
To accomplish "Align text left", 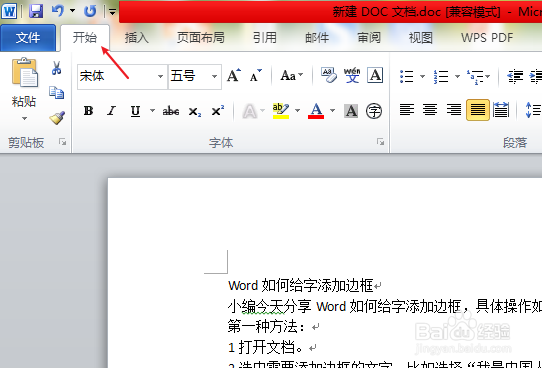I will coord(407,110).
